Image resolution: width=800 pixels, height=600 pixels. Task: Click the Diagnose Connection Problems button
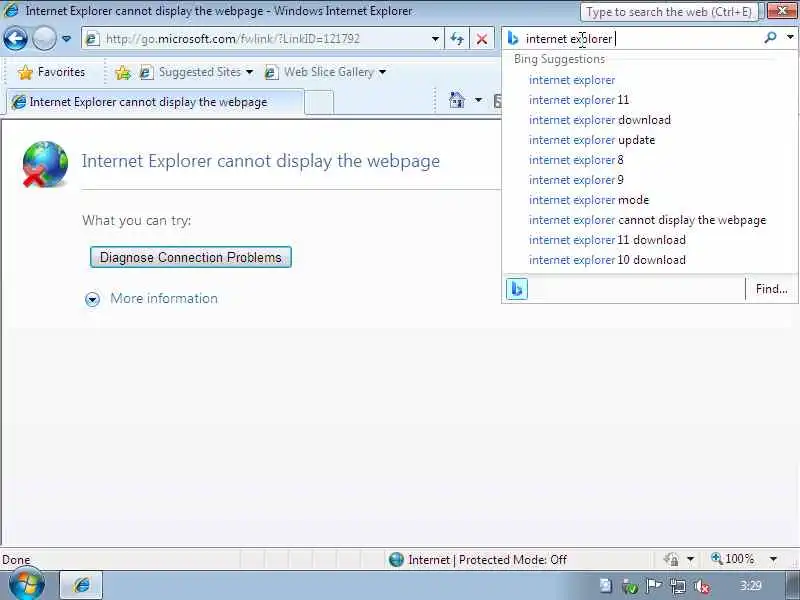(191, 257)
